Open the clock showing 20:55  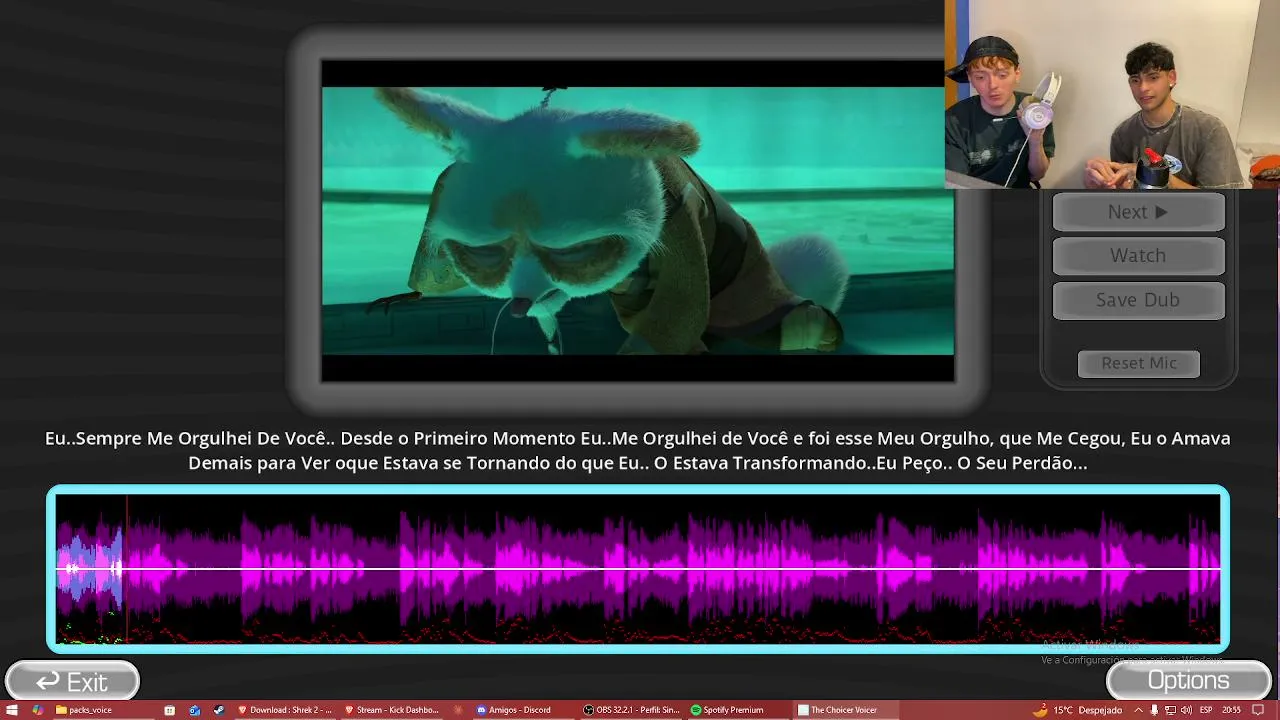point(1231,710)
